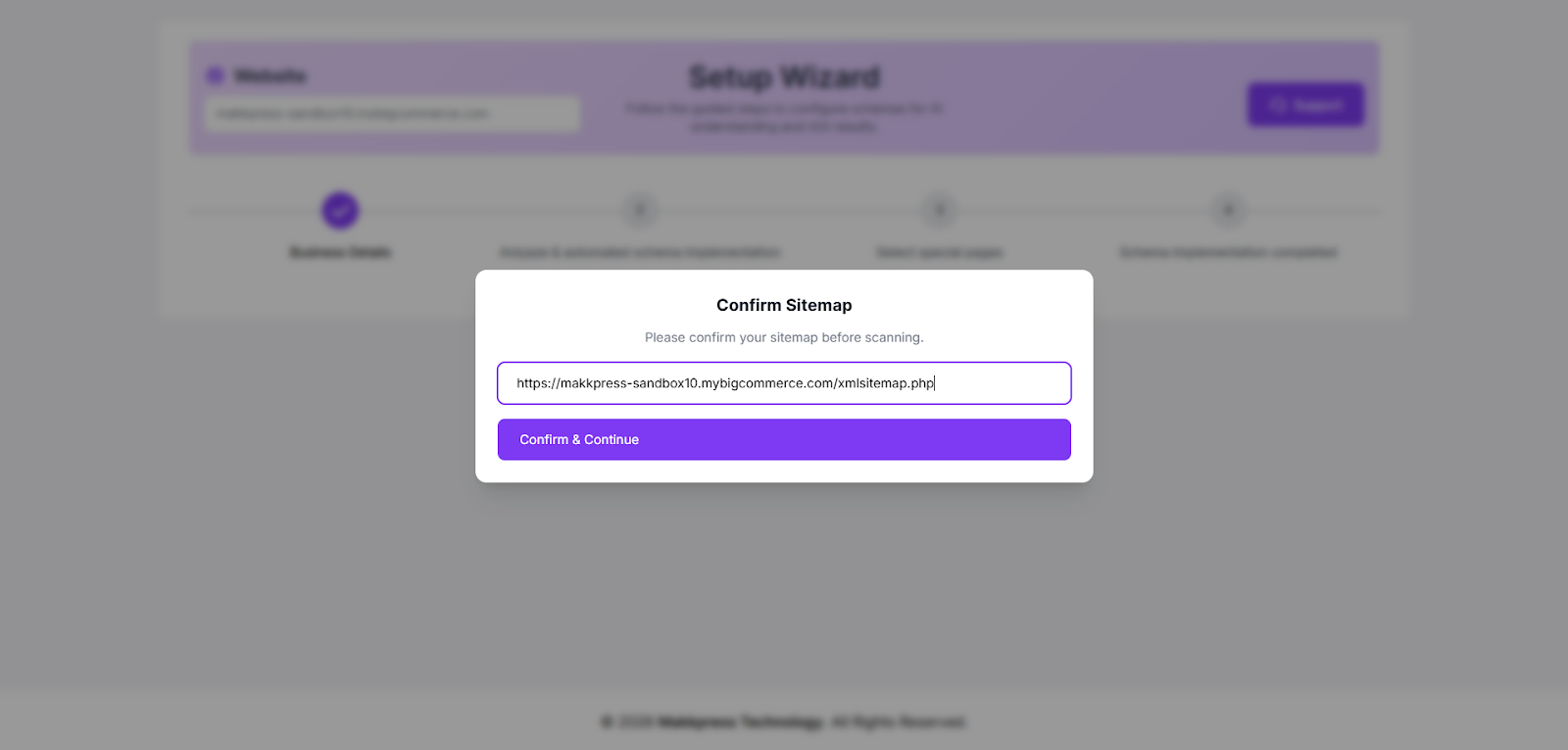
Task: Select the blurred Website URL field
Action: click(392, 114)
